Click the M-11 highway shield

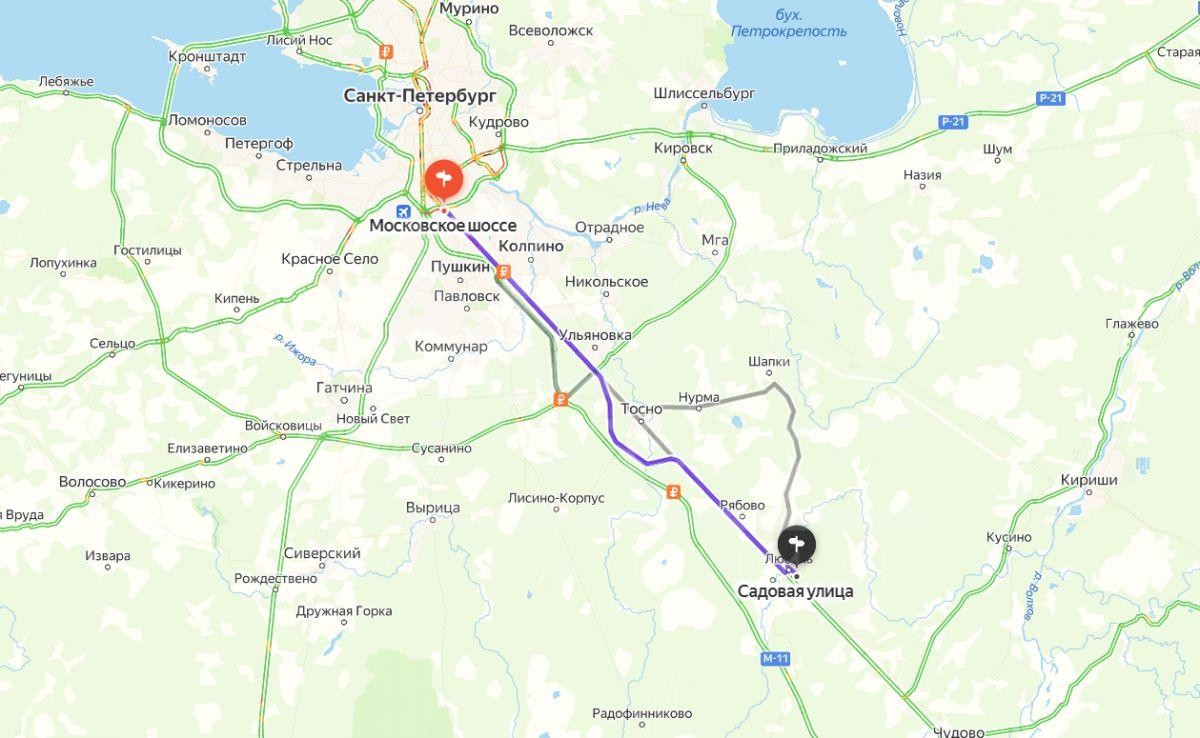pyautogui.click(x=774, y=659)
